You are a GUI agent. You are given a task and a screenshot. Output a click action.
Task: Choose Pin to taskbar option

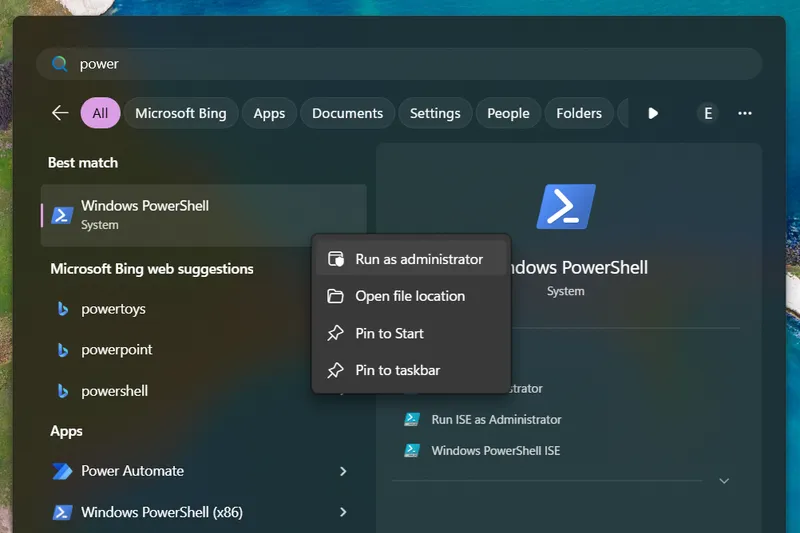[x=397, y=370]
